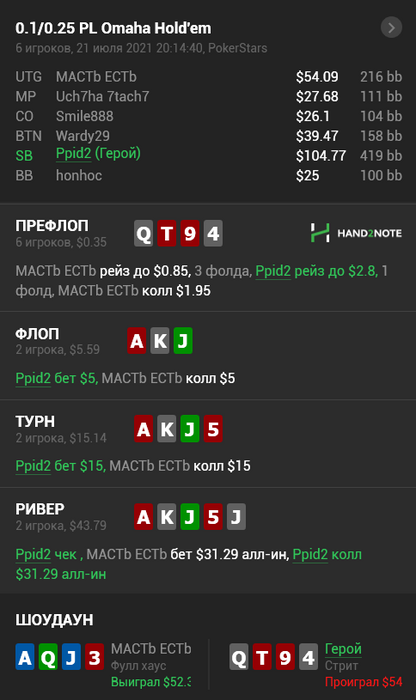Click Ppid2 link in turn bet line
This screenshot has width=416, height=700.
click(33, 466)
